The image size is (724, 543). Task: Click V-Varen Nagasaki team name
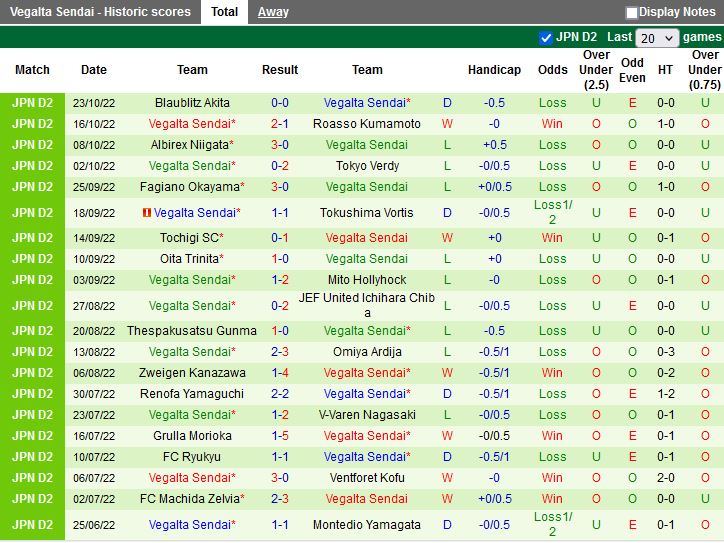click(x=367, y=415)
